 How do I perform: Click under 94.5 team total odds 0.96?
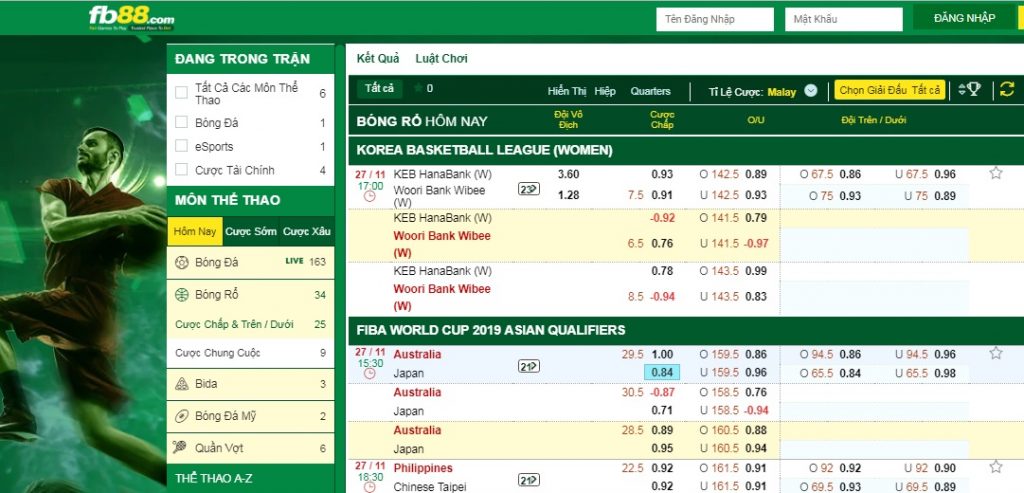click(x=945, y=354)
